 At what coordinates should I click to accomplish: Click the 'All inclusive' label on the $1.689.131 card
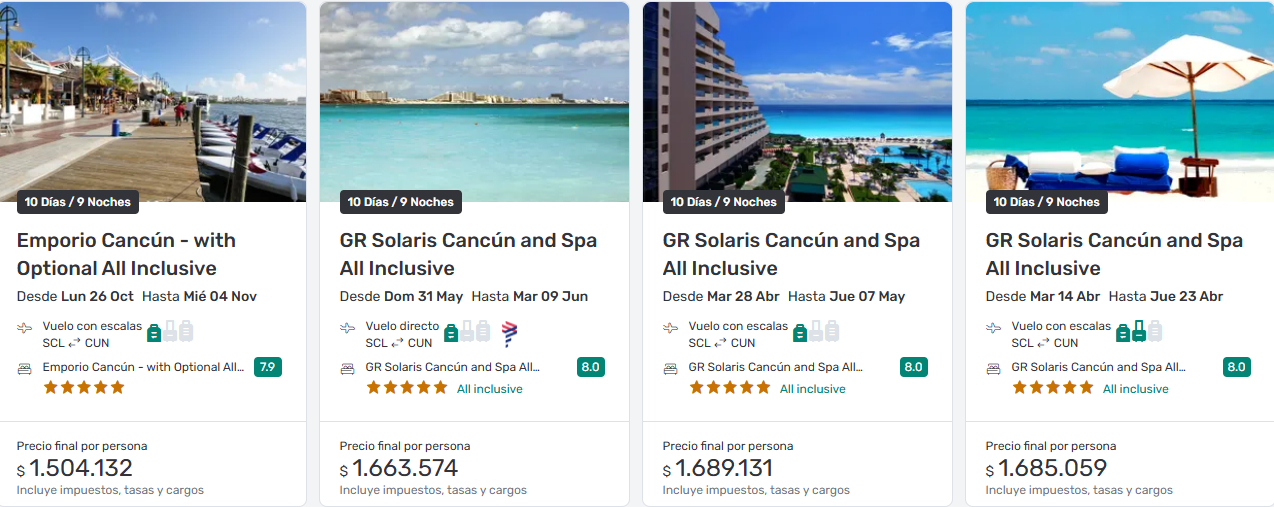(x=812, y=389)
